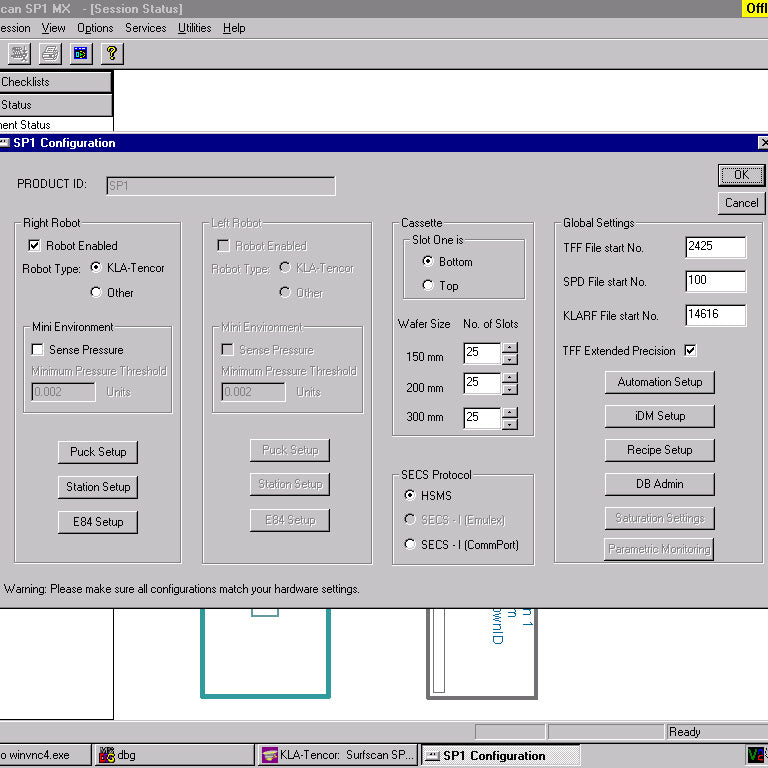Open the Status side panel tab

click(x=55, y=105)
